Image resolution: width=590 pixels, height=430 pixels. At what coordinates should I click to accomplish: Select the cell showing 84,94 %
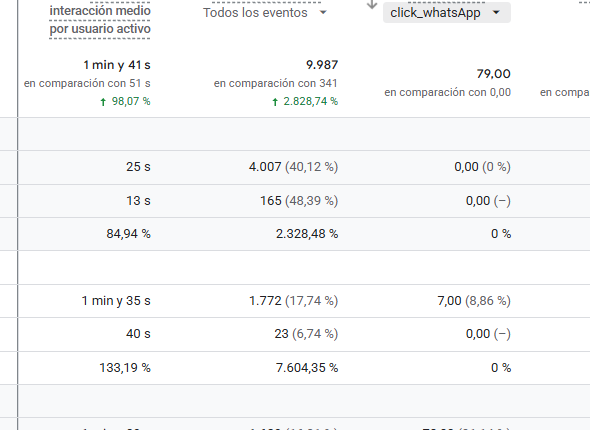[128, 234]
